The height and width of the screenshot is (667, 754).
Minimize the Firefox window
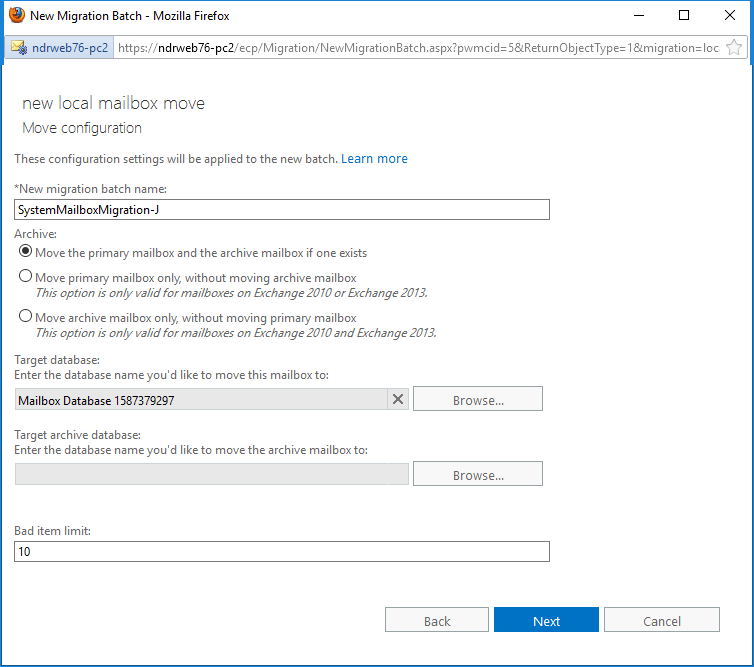tap(639, 15)
